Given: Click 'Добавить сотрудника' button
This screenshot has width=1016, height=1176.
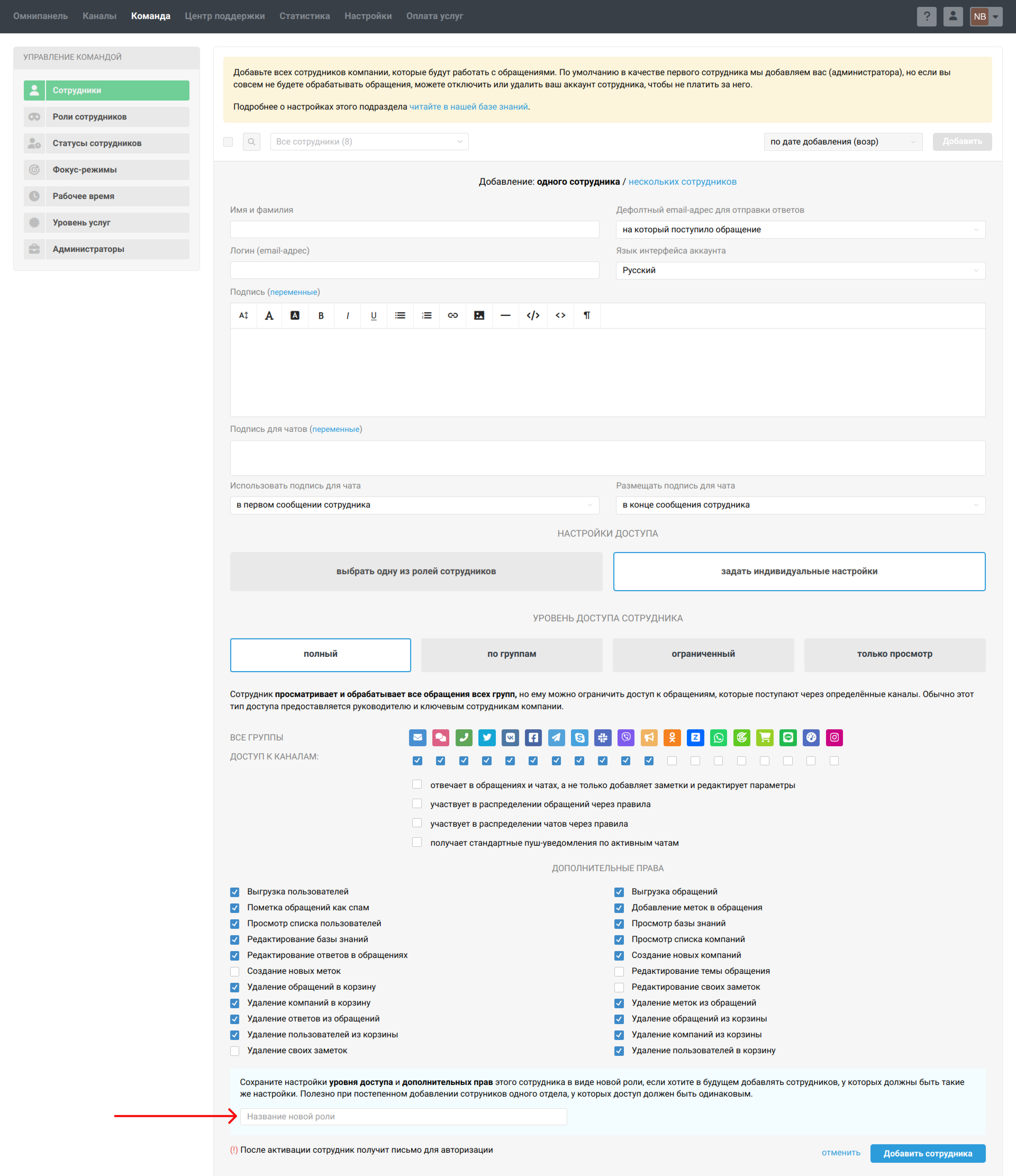Looking at the screenshot, I should pyautogui.click(x=927, y=1153).
